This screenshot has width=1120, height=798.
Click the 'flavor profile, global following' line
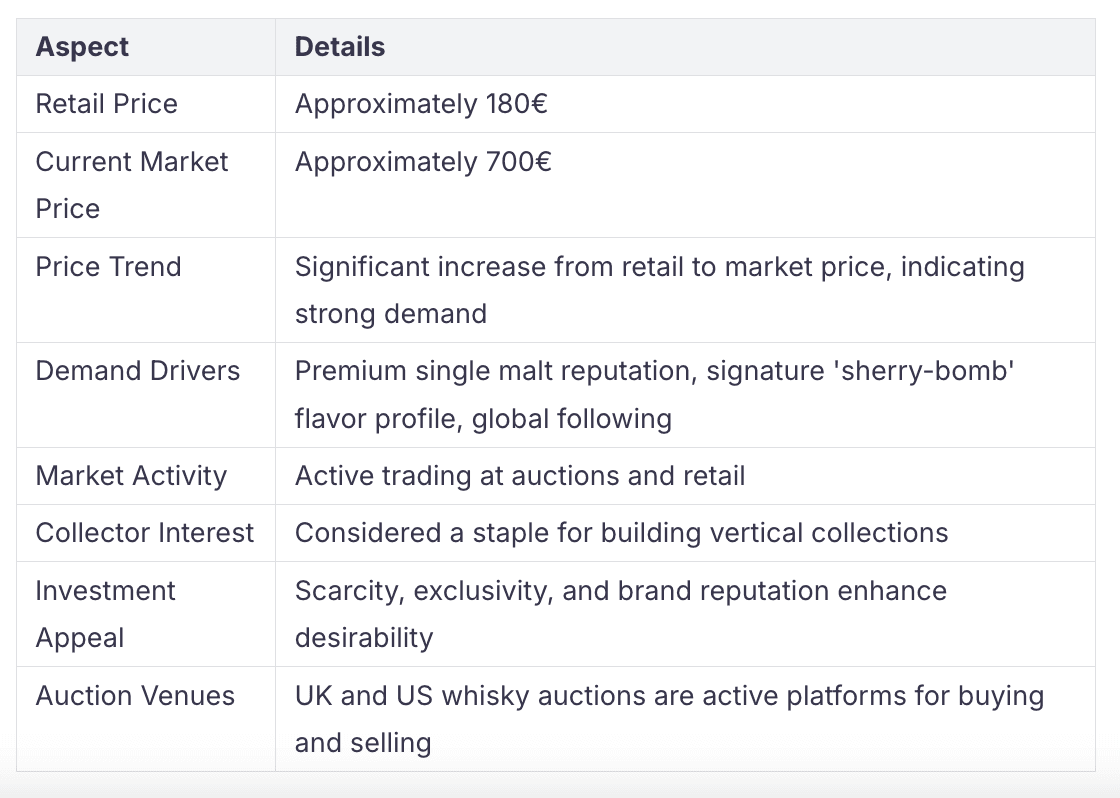click(484, 419)
